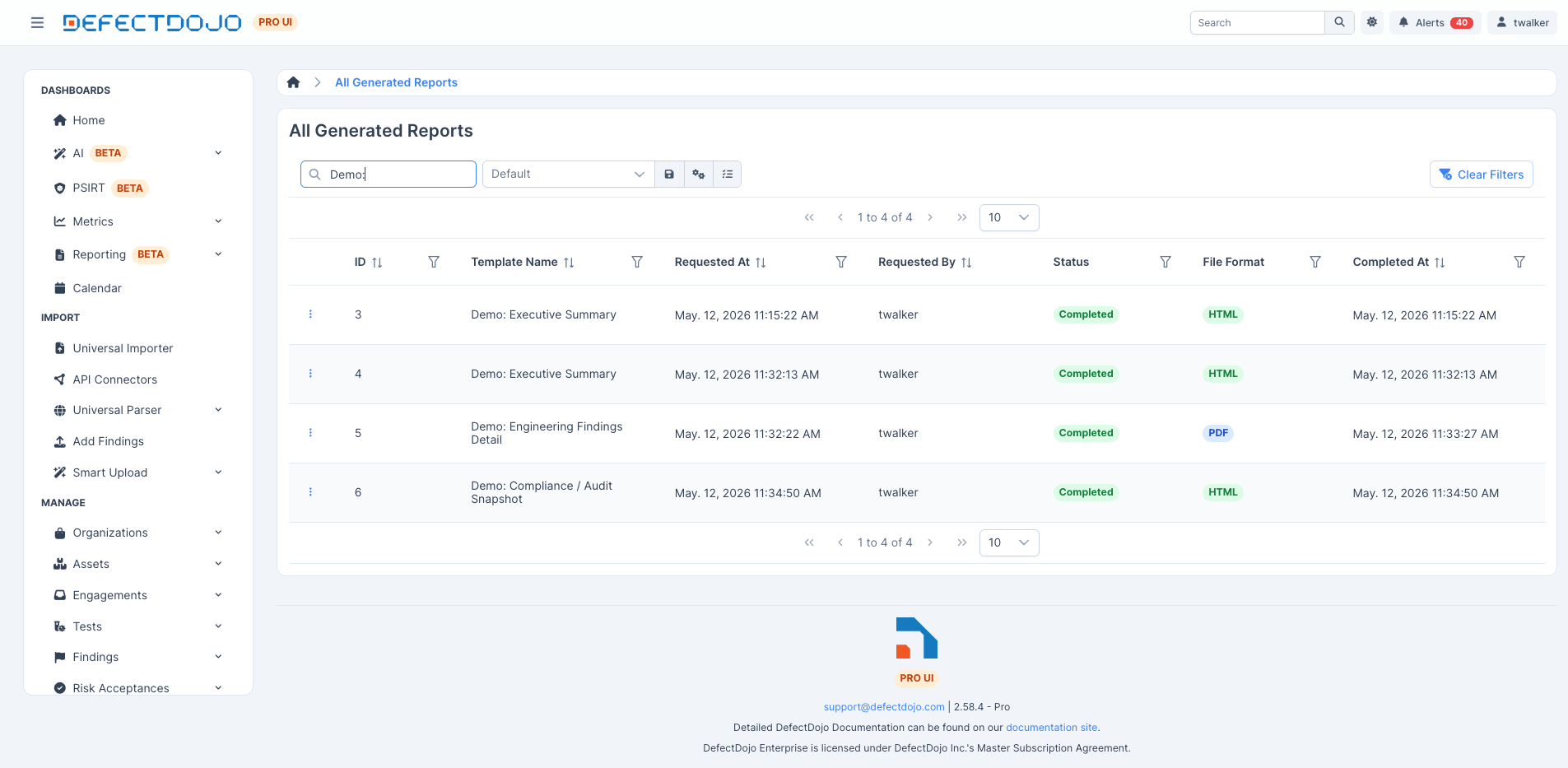Clear all table filters
Screen dimensions: 1568x768
click(1481, 174)
